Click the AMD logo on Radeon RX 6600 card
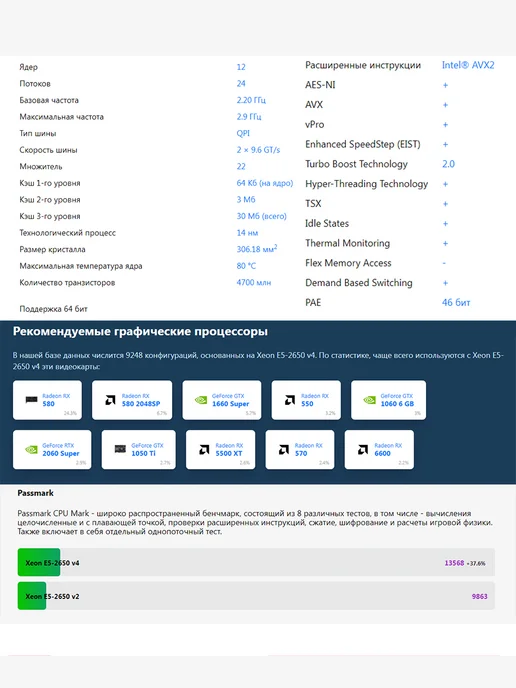 coord(363,449)
